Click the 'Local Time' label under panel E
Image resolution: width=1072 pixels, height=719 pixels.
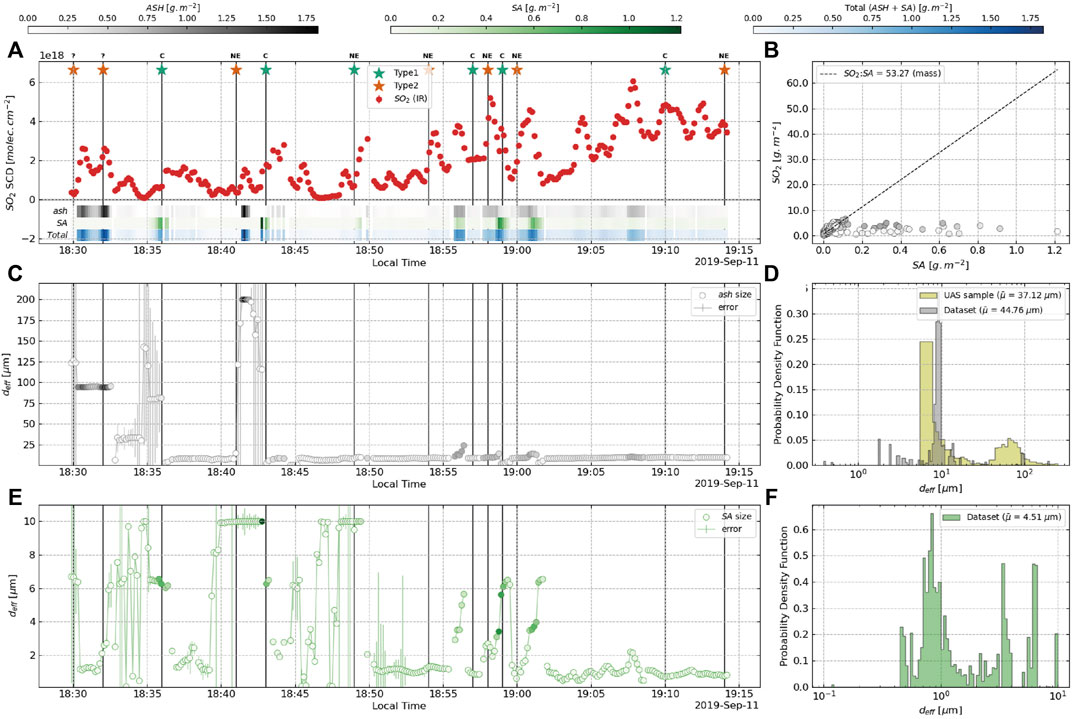(x=399, y=705)
